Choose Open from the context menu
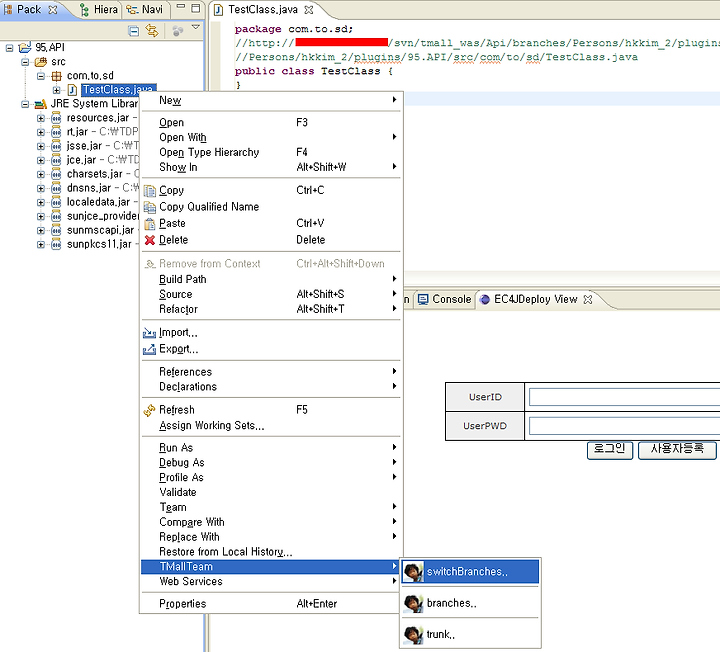This screenshot has height=652, width=720. point(271,123)
